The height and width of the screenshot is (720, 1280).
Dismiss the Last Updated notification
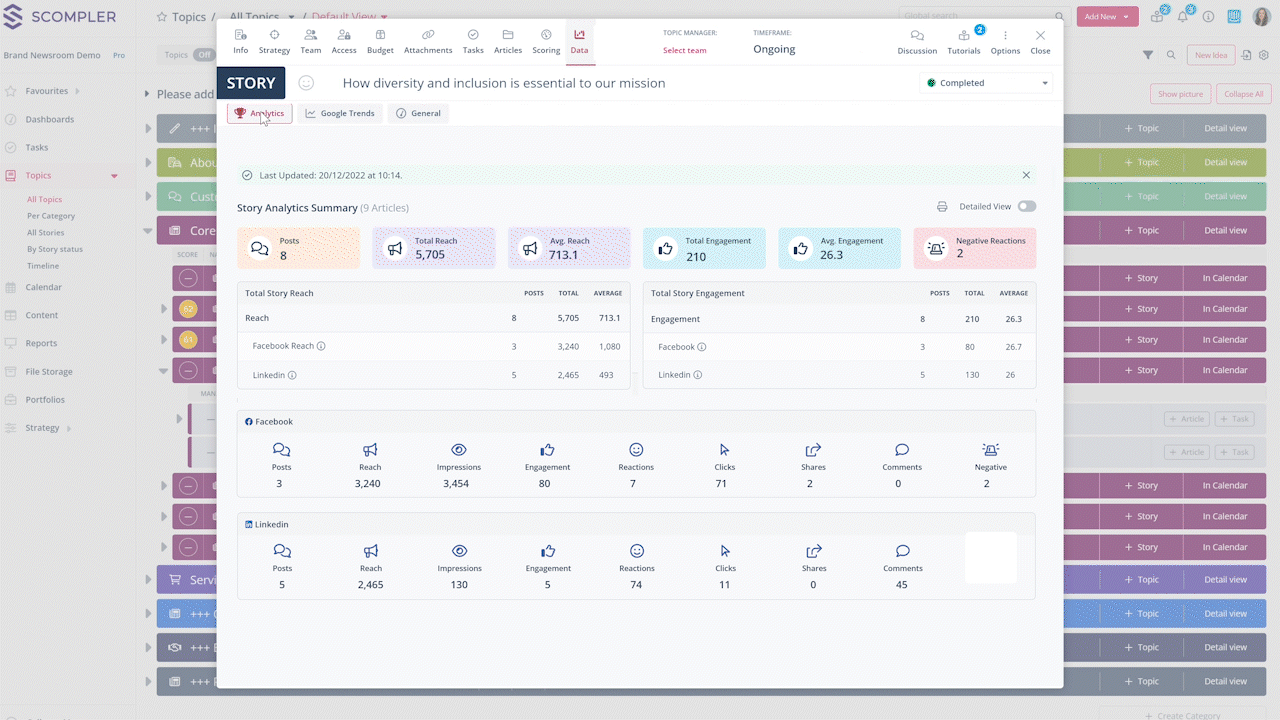pos(1026,175)
